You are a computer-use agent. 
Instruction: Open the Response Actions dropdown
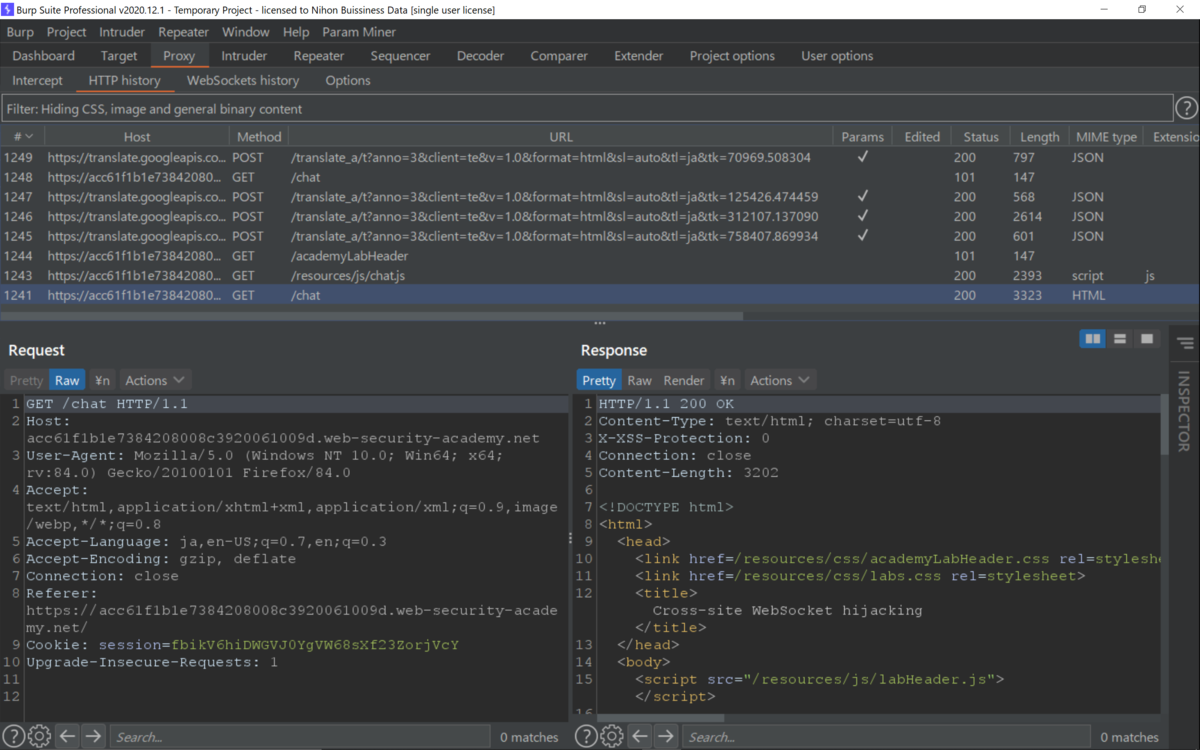pyautogui.click(x=780, y=380)
